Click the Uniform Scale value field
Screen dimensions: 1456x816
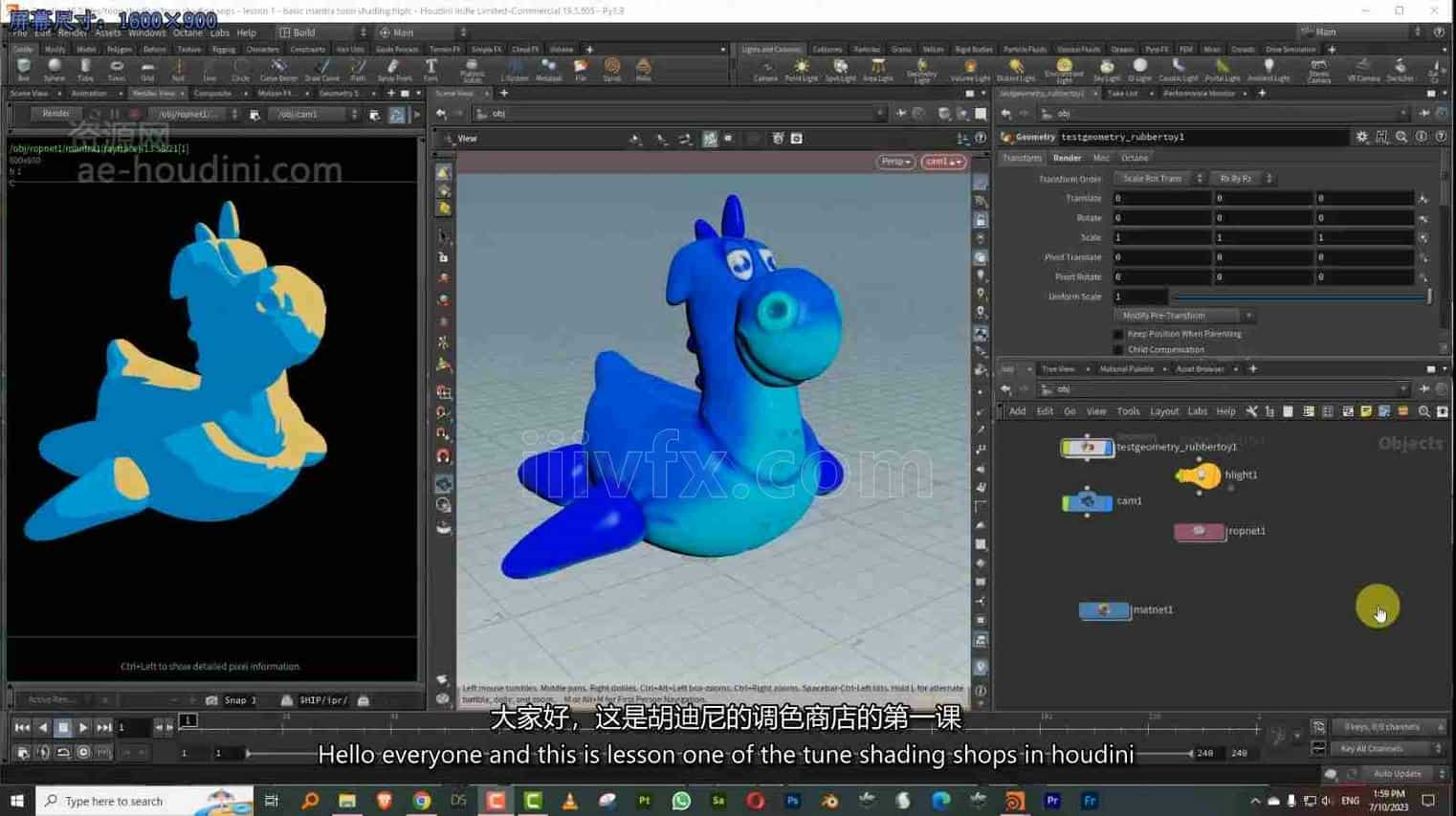[x=1139, y=297]
